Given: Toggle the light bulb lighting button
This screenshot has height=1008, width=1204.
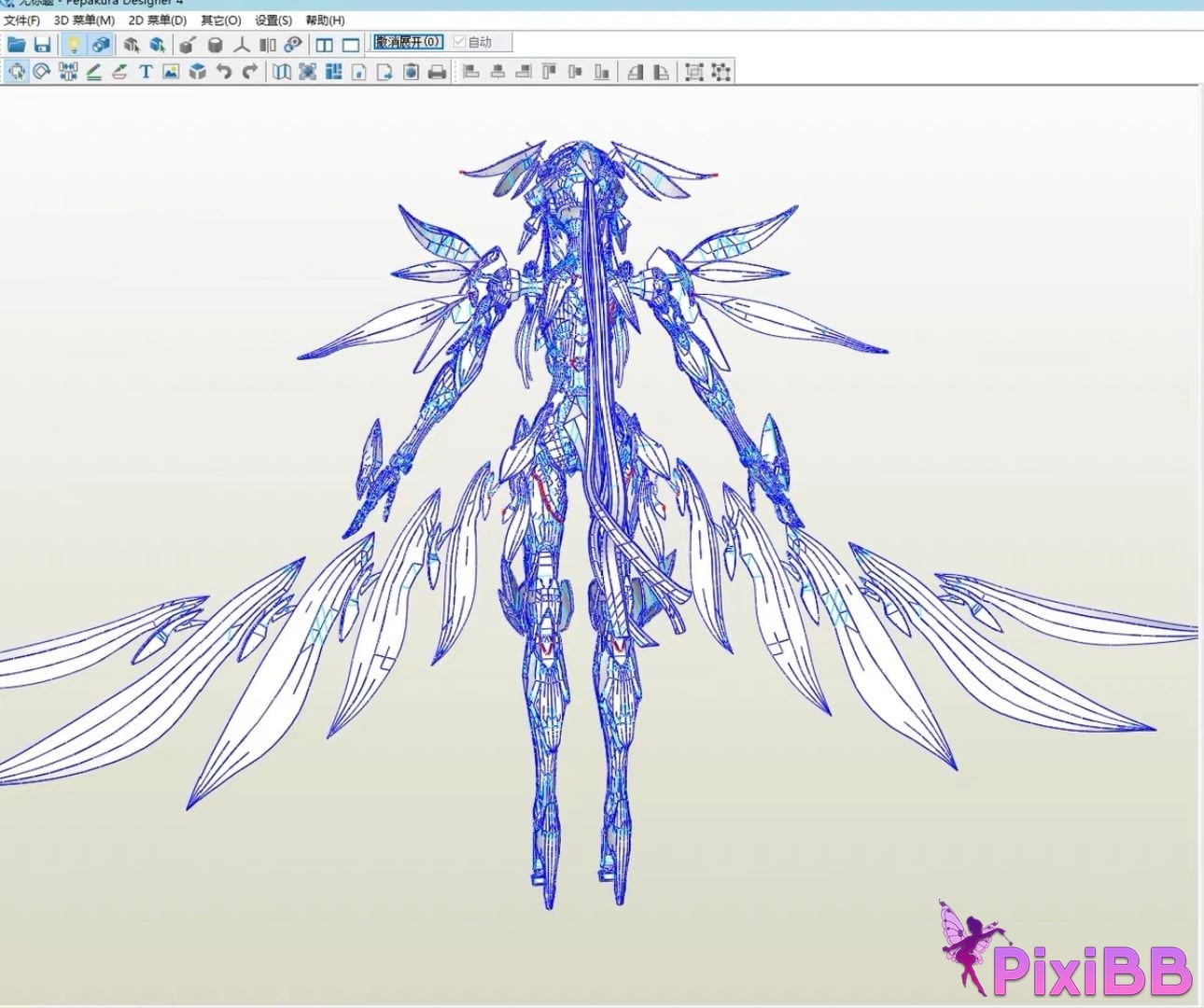Looking at the screenshot, I should click(x=73, y=44).
